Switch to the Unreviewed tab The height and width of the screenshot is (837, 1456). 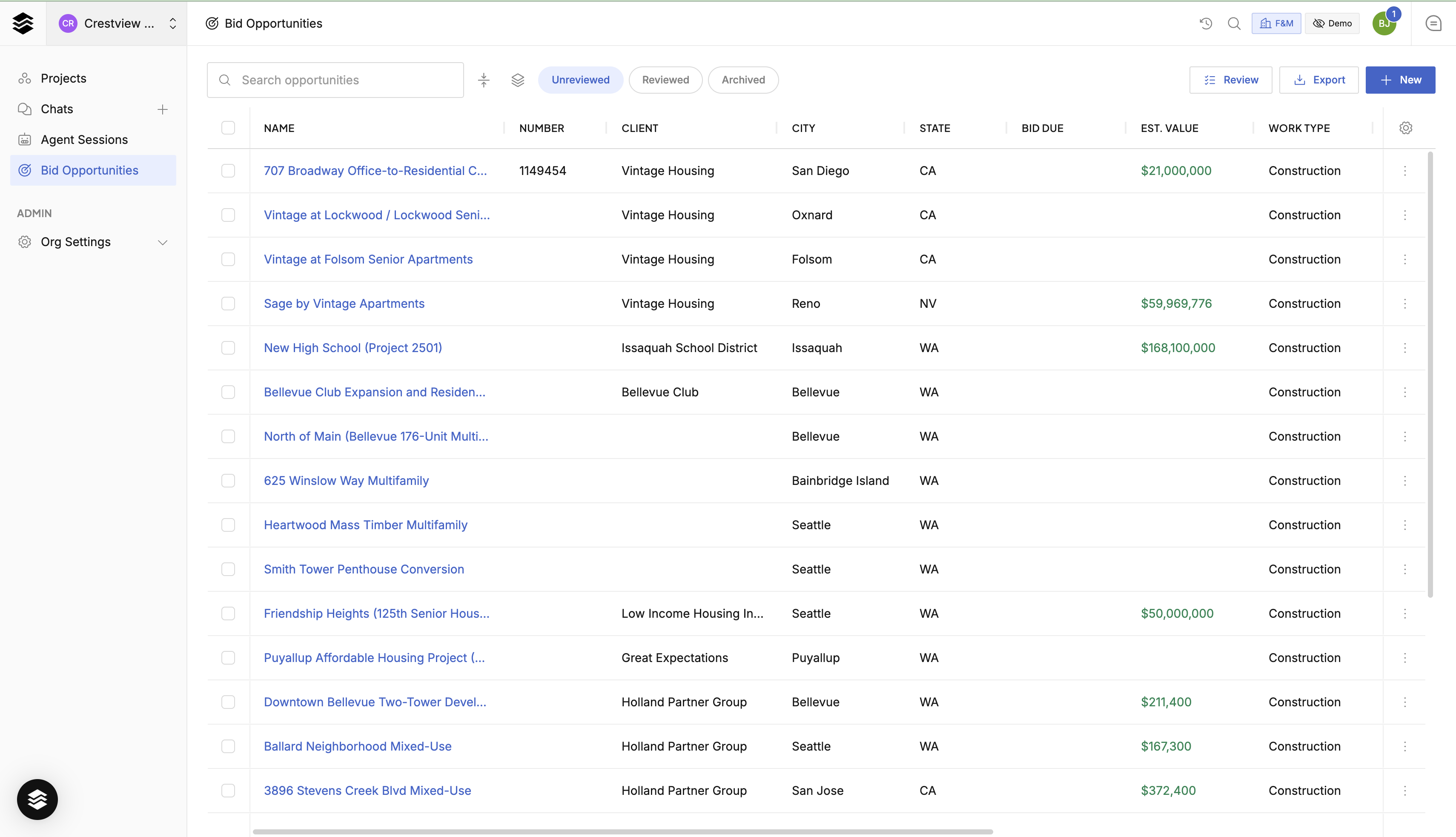point(580,80)
